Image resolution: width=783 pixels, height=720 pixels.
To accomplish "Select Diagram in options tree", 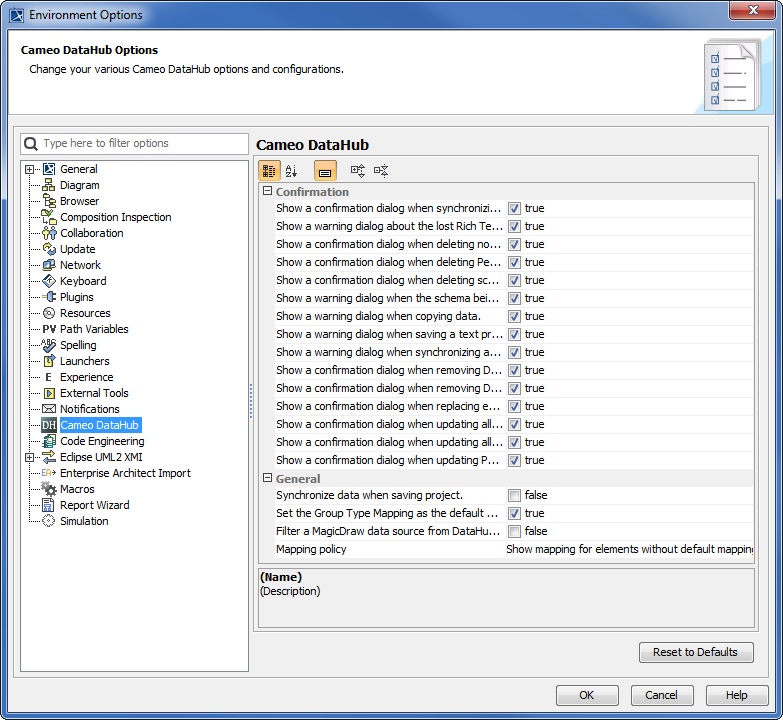I will pos(80,185).
